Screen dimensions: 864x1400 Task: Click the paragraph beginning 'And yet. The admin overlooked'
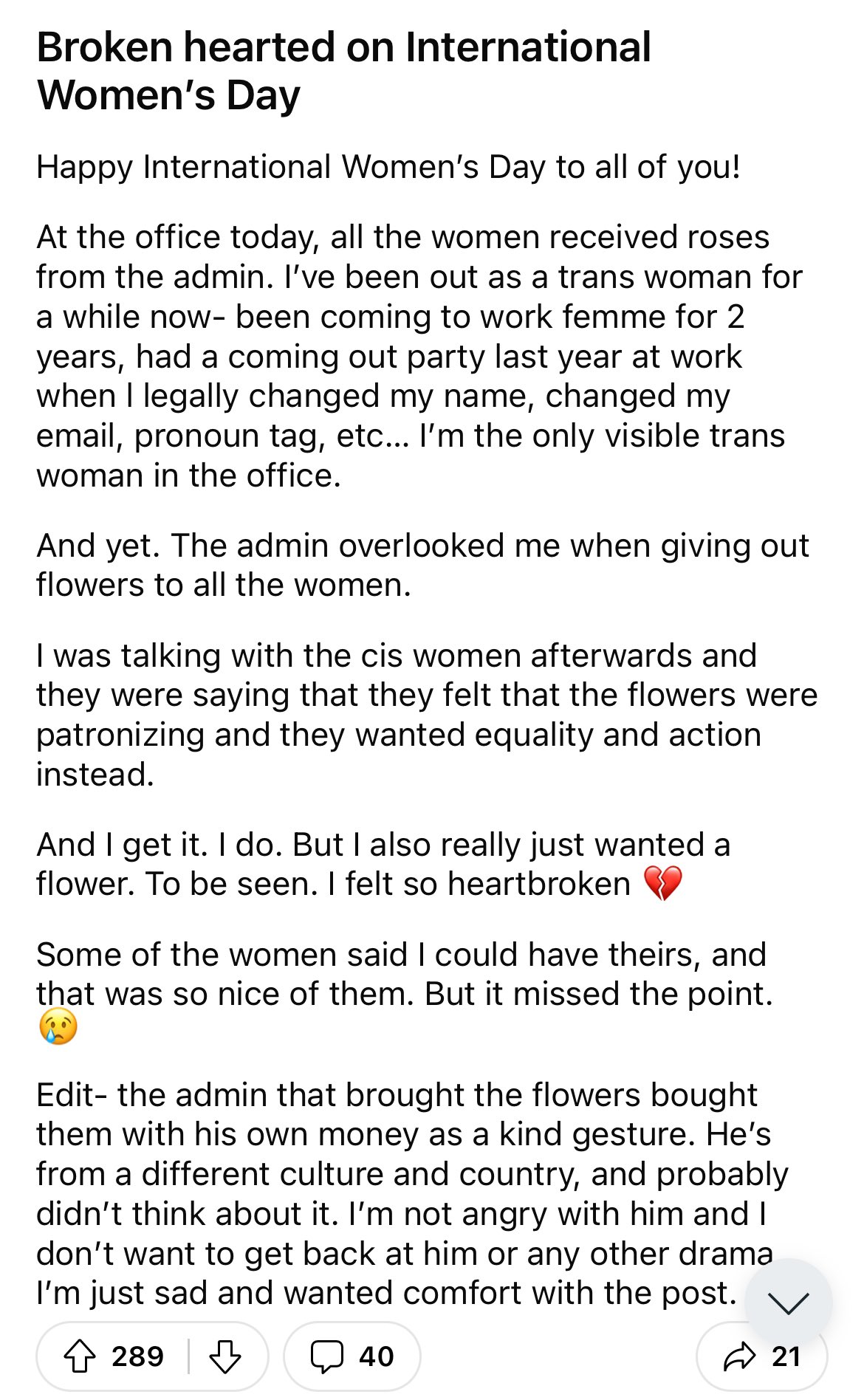coord(423,565)
